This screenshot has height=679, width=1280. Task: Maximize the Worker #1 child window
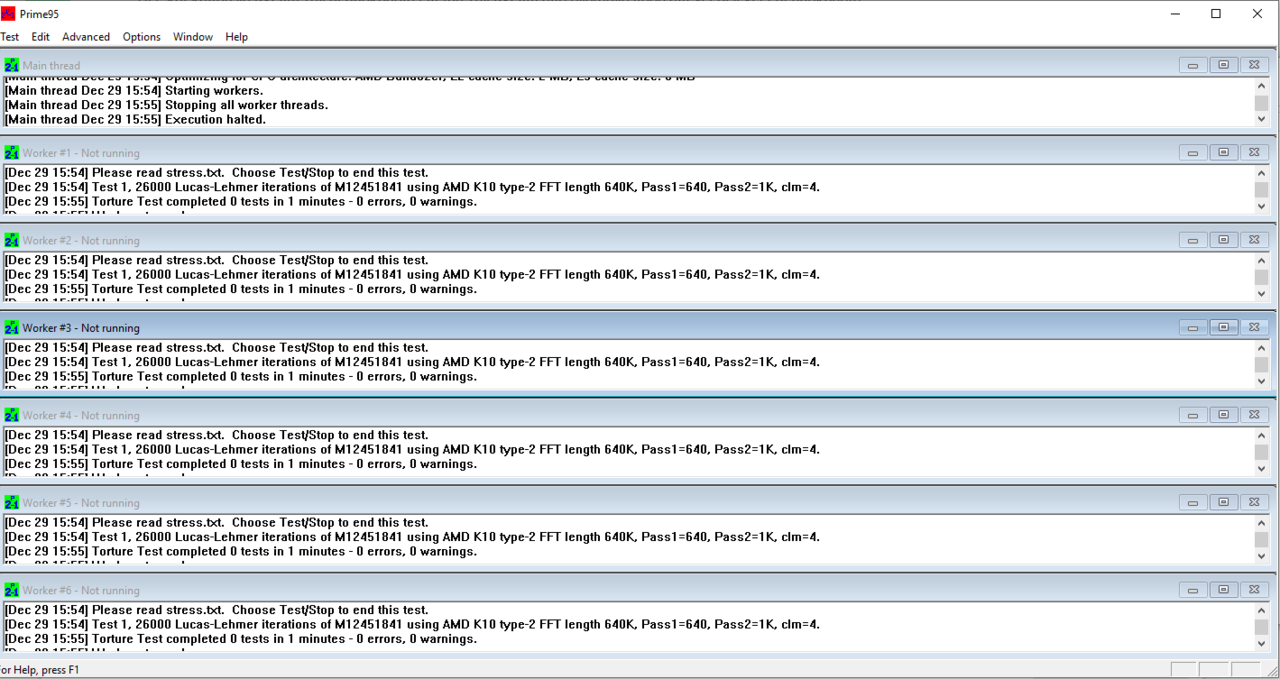1223,153
